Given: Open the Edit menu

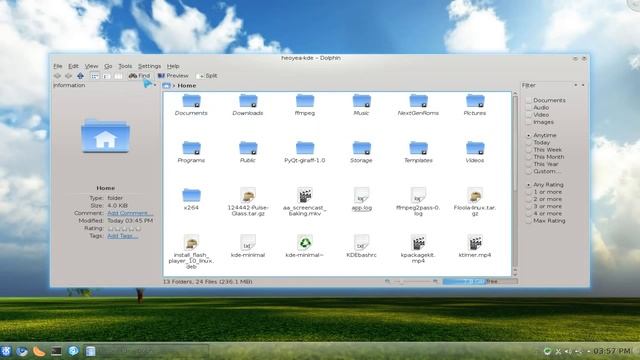Looking at the screenshot, I should click(x=73, y=66).
